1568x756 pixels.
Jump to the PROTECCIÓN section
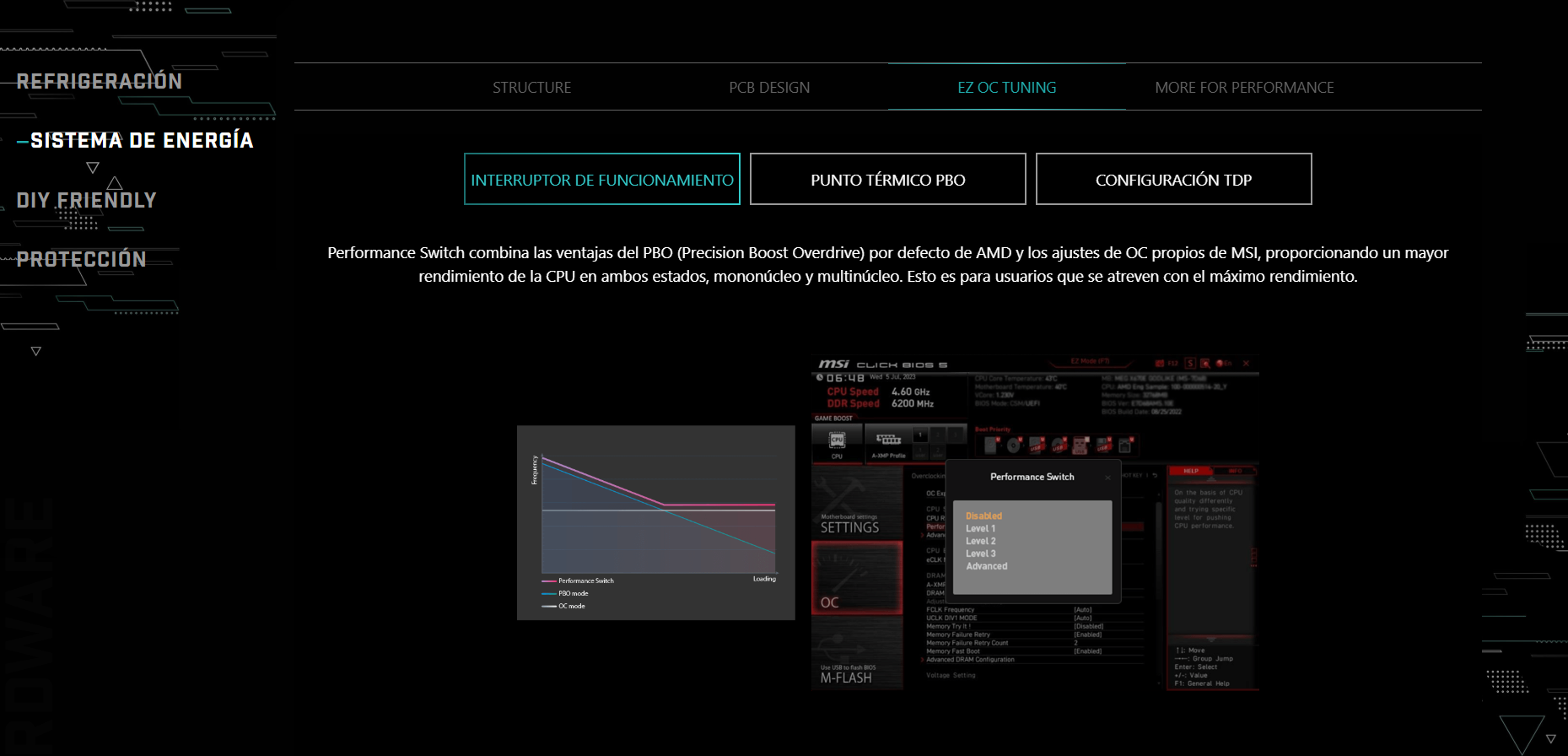click(x=81, y=259)
